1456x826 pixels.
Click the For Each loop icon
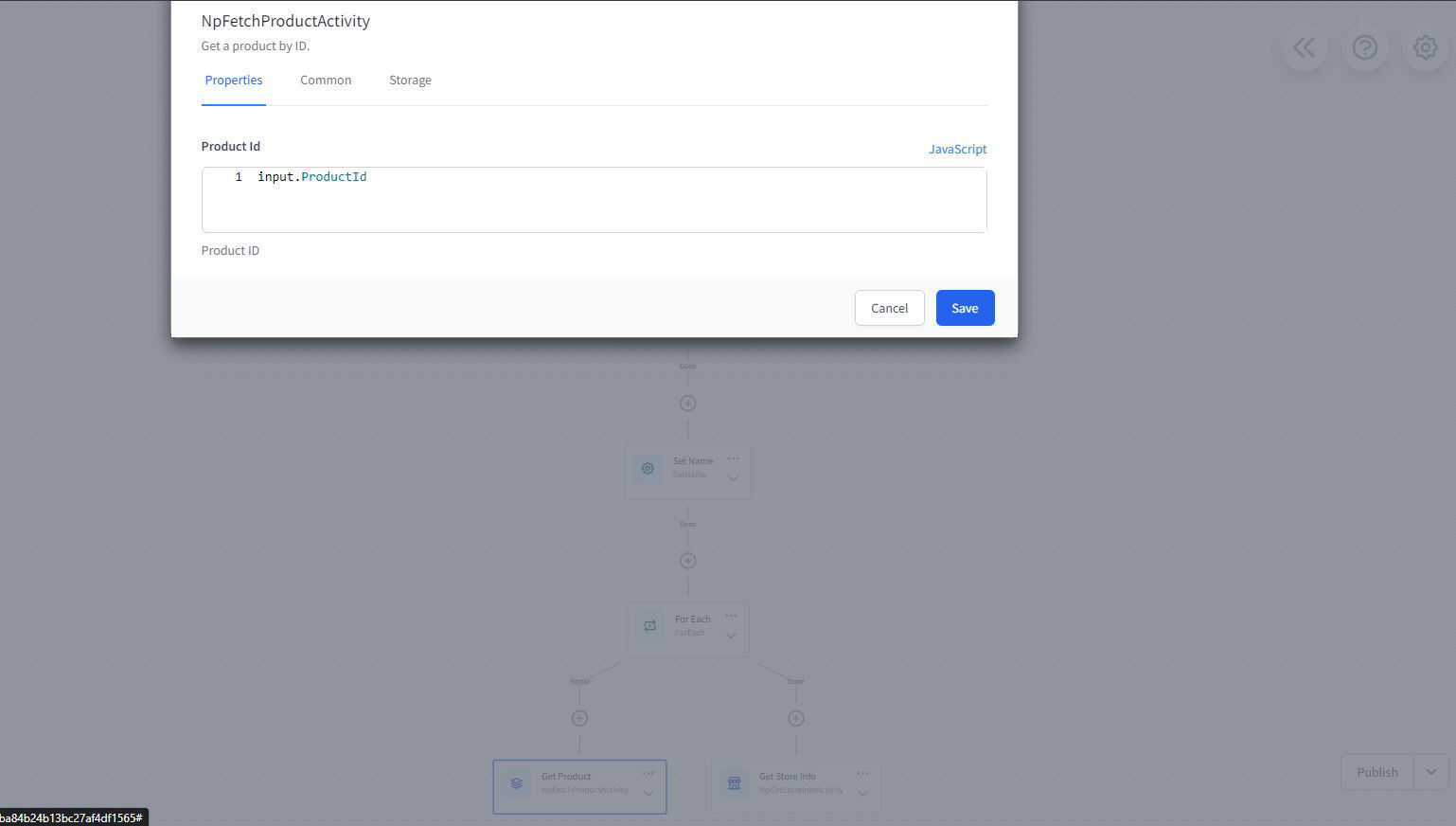[x=649, y=625]
